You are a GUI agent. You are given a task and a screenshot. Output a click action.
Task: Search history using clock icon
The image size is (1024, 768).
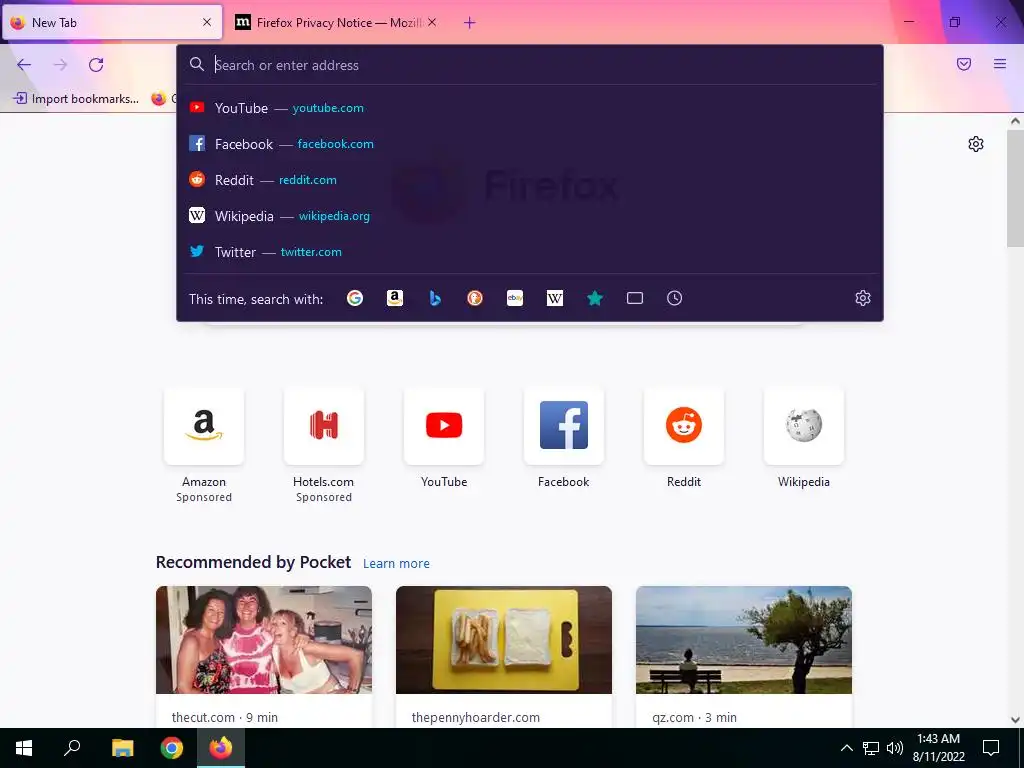[675, 298]
